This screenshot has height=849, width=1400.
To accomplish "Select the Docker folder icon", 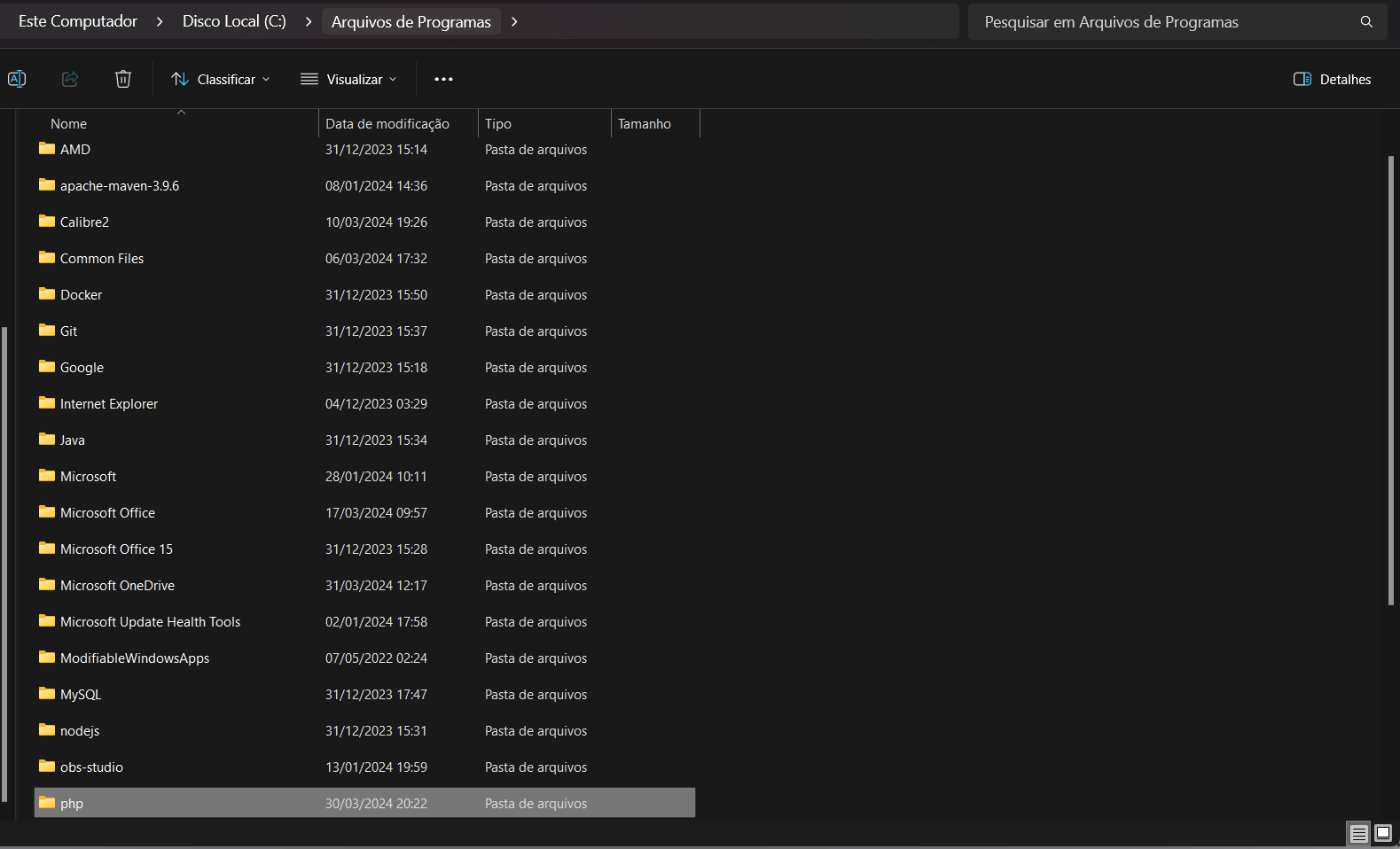I will pyautogui.click(x=47, y=293).
